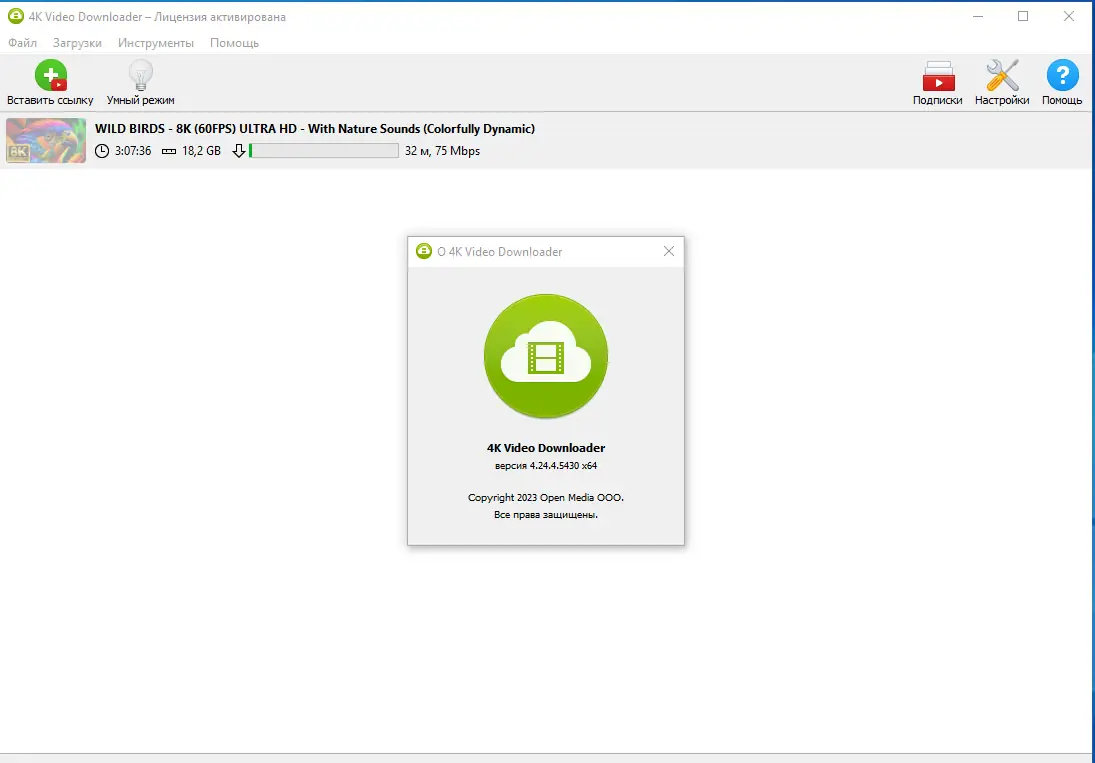
Task: Click the 32 м, 75 Mbps status text
Action: click(x=443, y=151)
